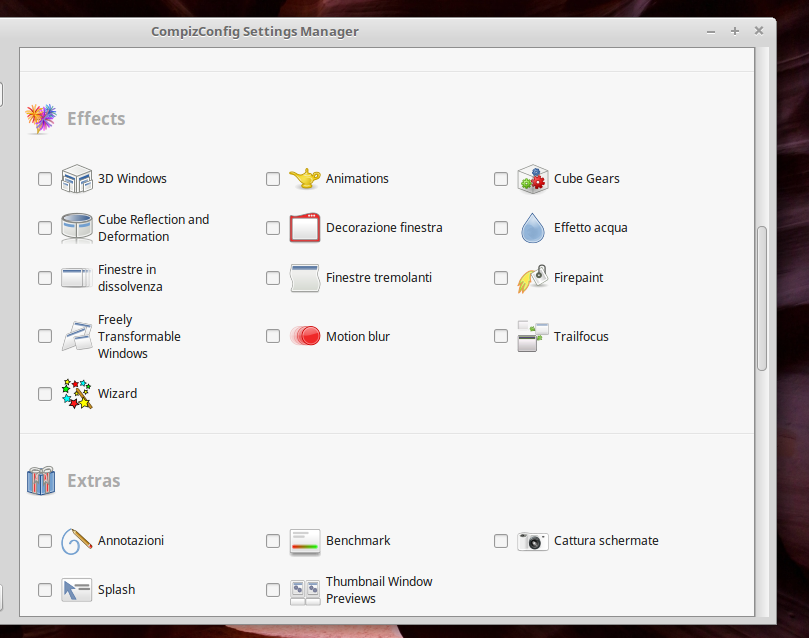809x638 pixels.
Task: Click the Finestre tremolanti label
Action: coord(379,277)
